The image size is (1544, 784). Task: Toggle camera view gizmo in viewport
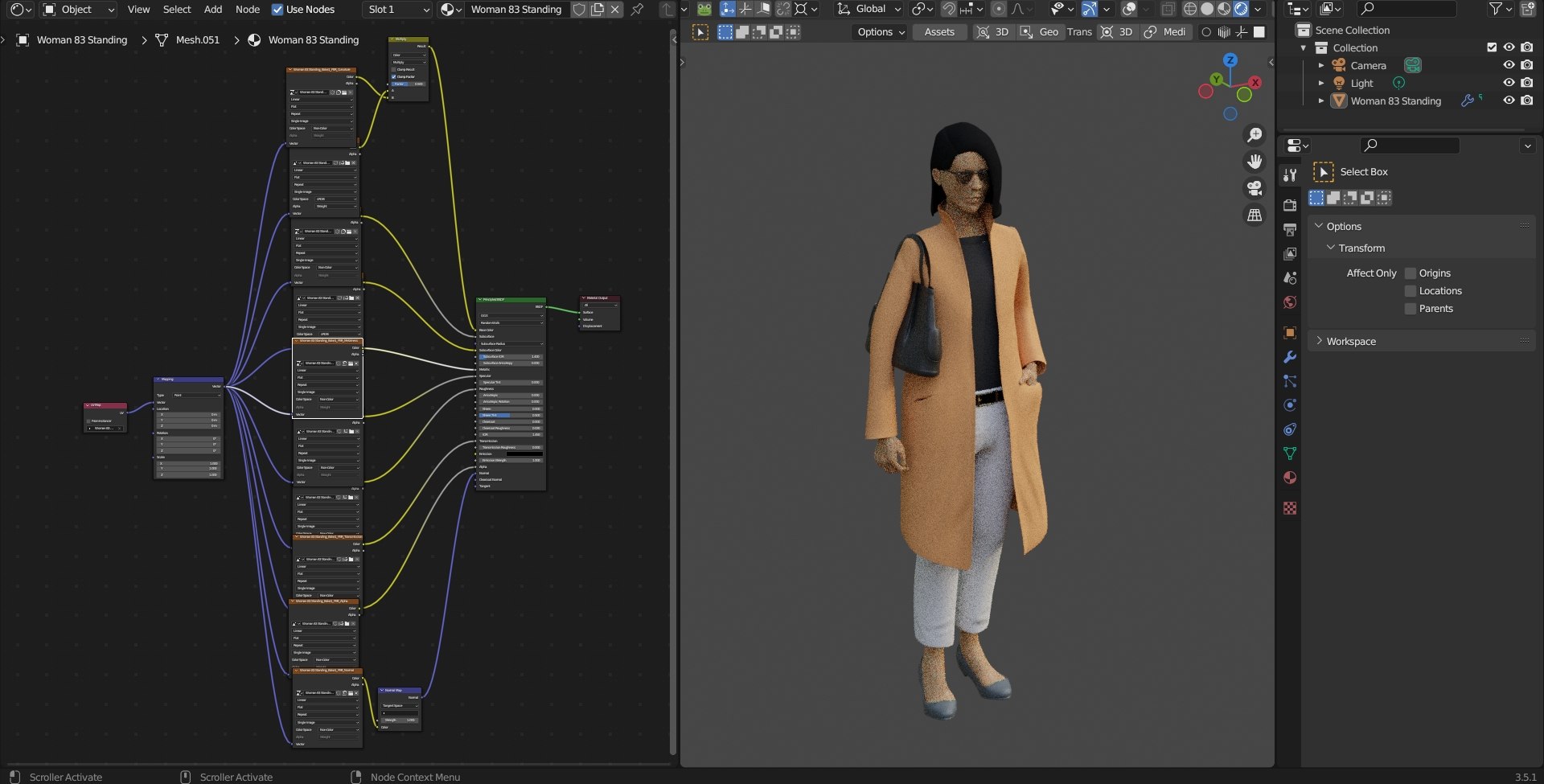pos(1254,188)
